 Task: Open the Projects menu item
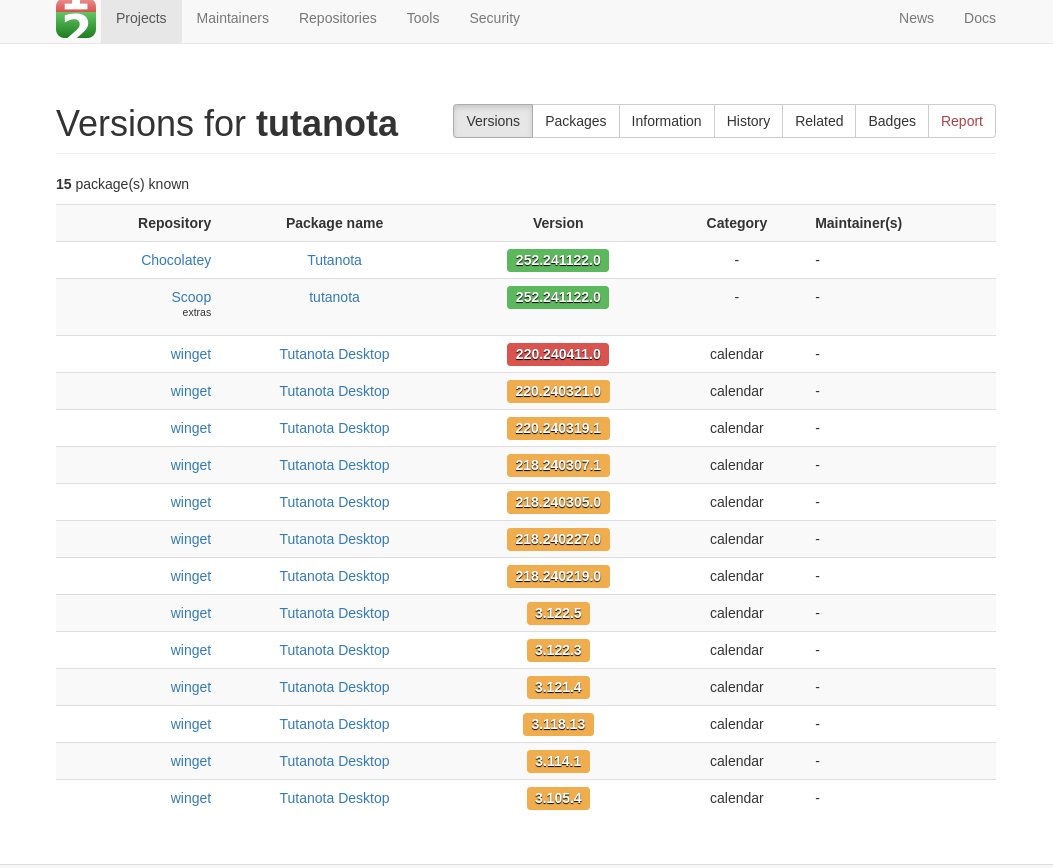[x=141, y=18]
